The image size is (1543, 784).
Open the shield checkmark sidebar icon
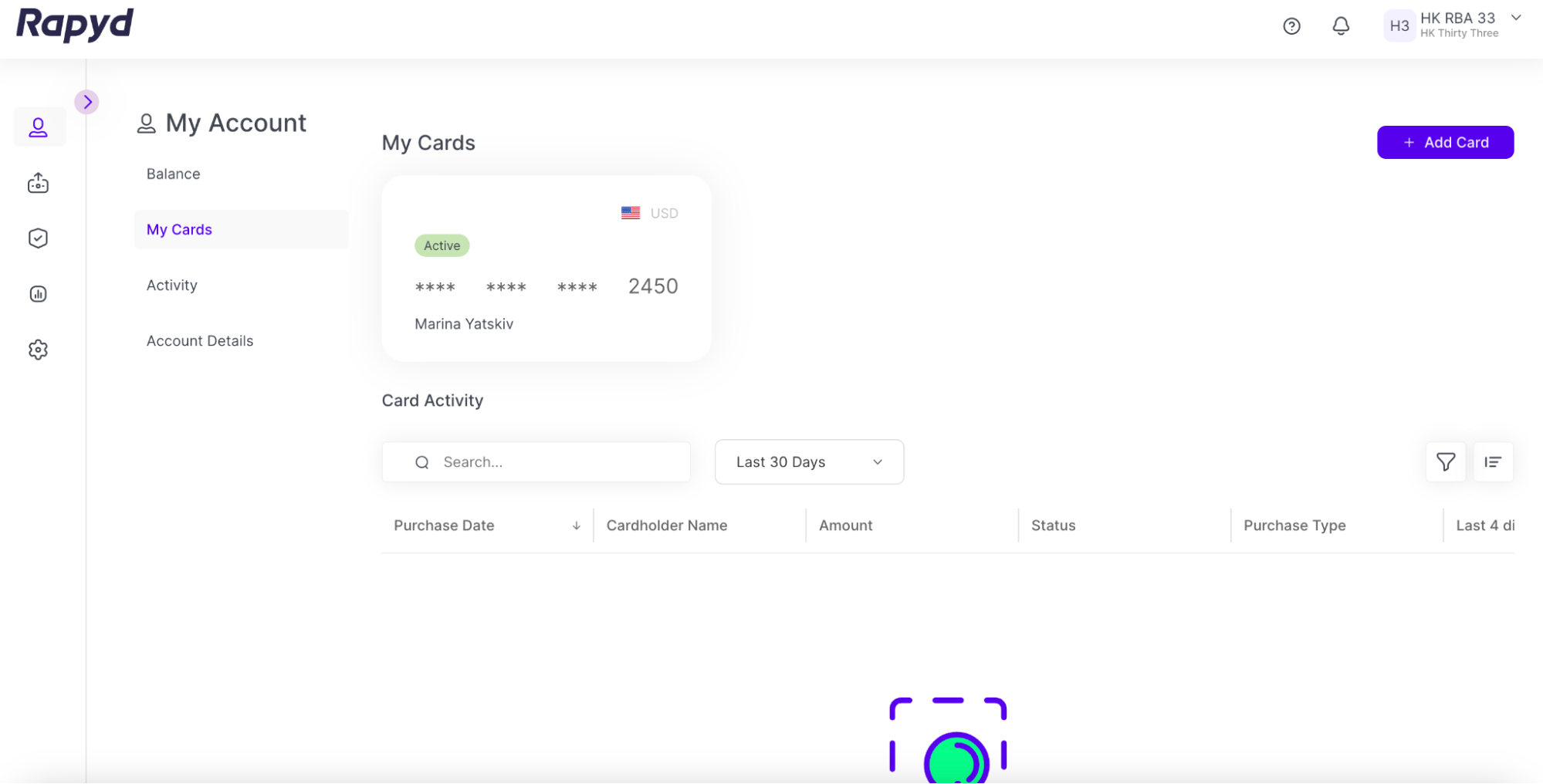pos(39,238)
